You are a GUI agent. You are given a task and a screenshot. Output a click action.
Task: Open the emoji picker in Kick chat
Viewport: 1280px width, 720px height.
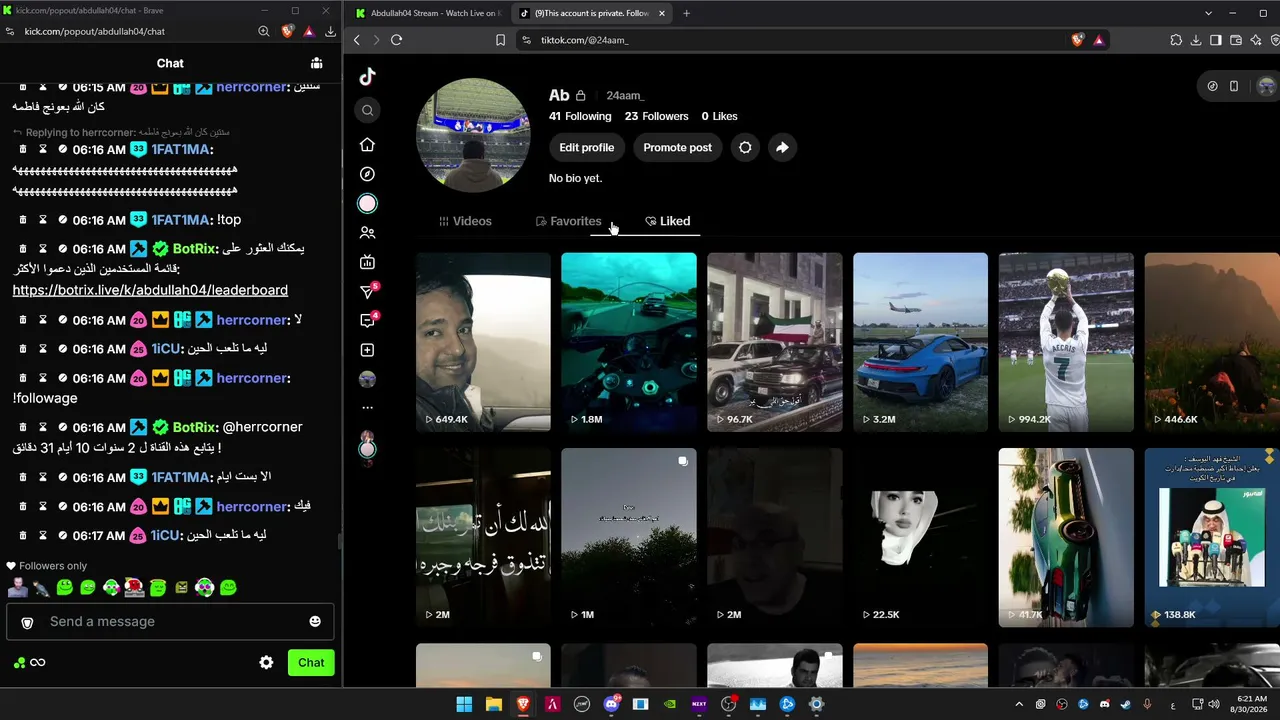[x=315, y=621]
